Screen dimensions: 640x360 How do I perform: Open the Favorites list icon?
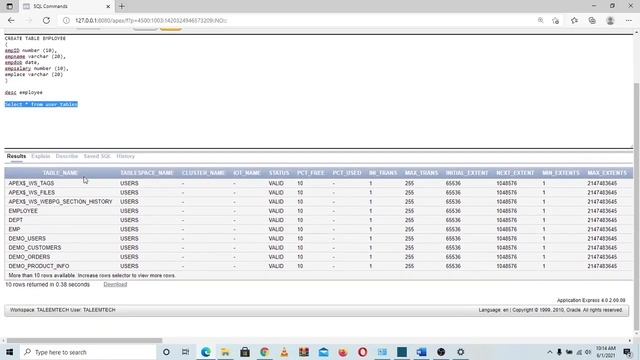coord(574,20)
